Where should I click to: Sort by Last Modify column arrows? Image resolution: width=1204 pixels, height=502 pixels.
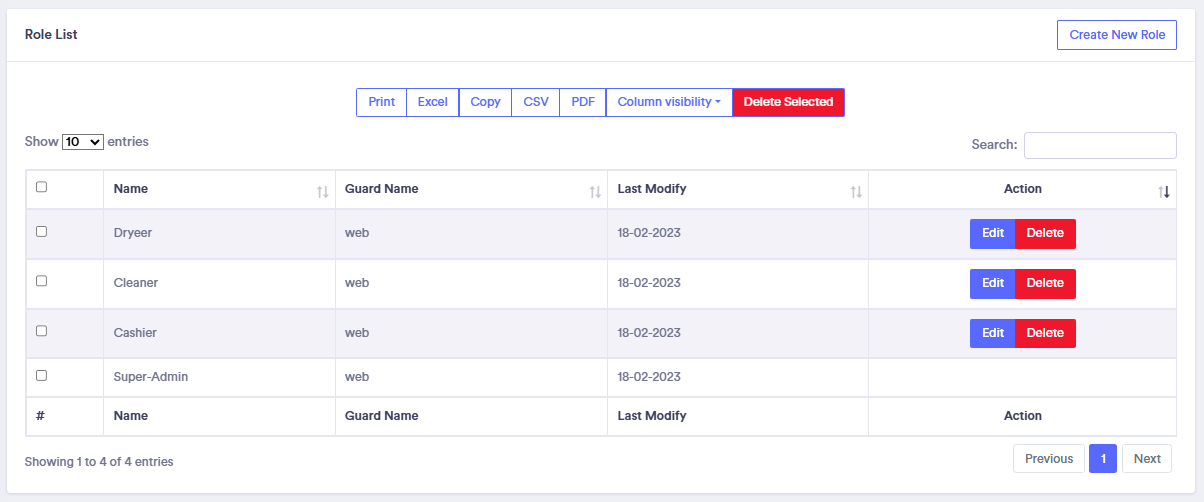(856, 191)
